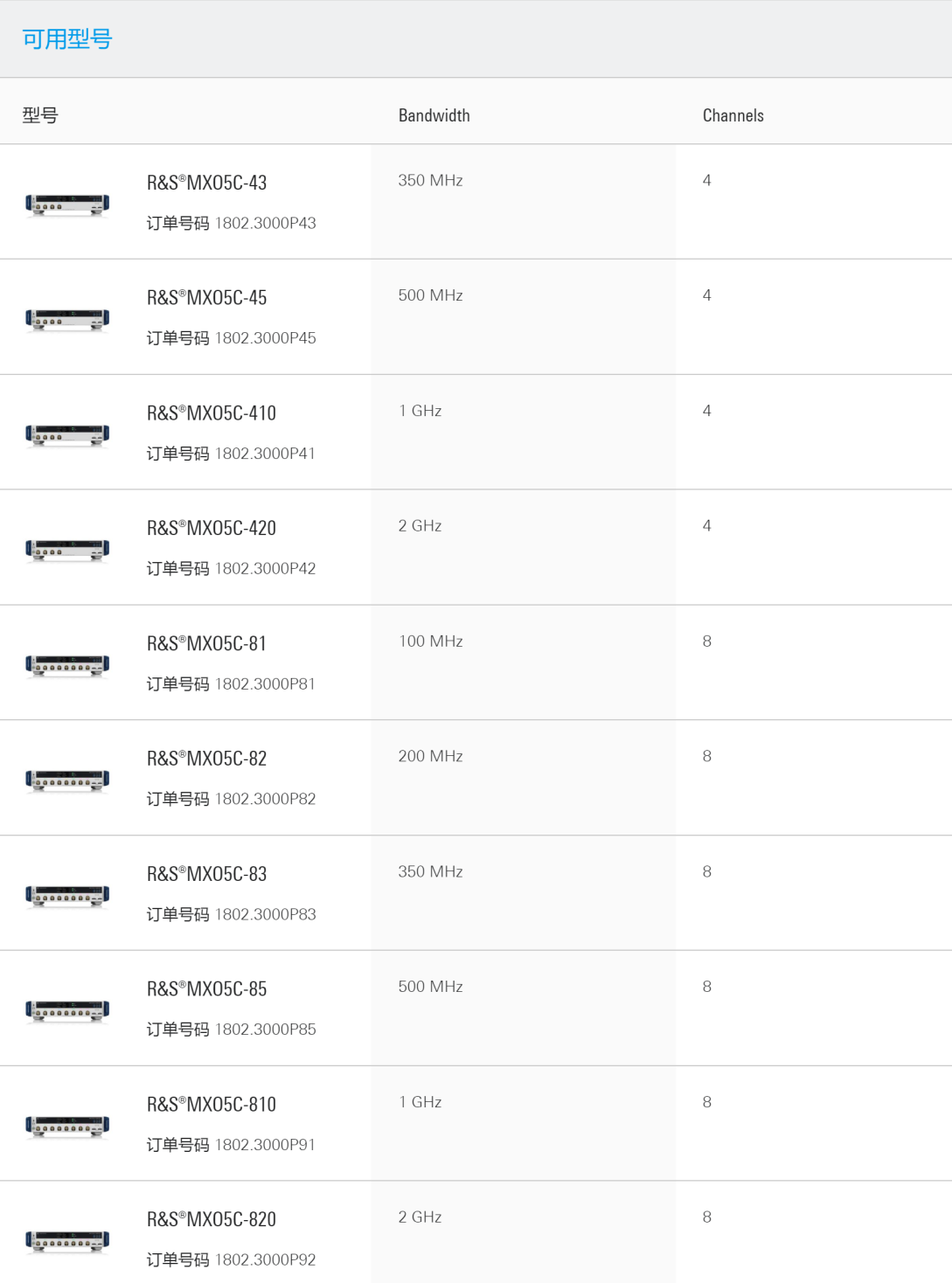Click the Bandwidth column header

pyautogui.click(x=434, y=115)
